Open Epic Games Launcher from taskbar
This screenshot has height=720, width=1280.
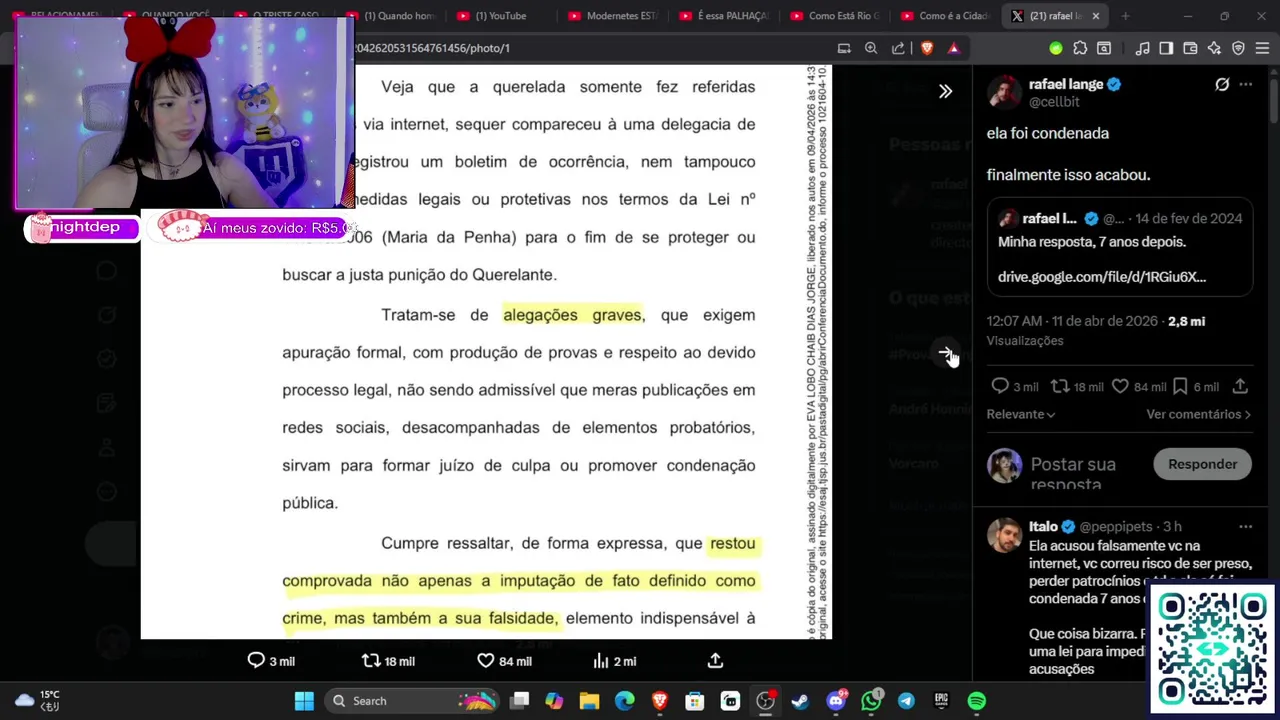pyautogui.click(x=941, y=701)
